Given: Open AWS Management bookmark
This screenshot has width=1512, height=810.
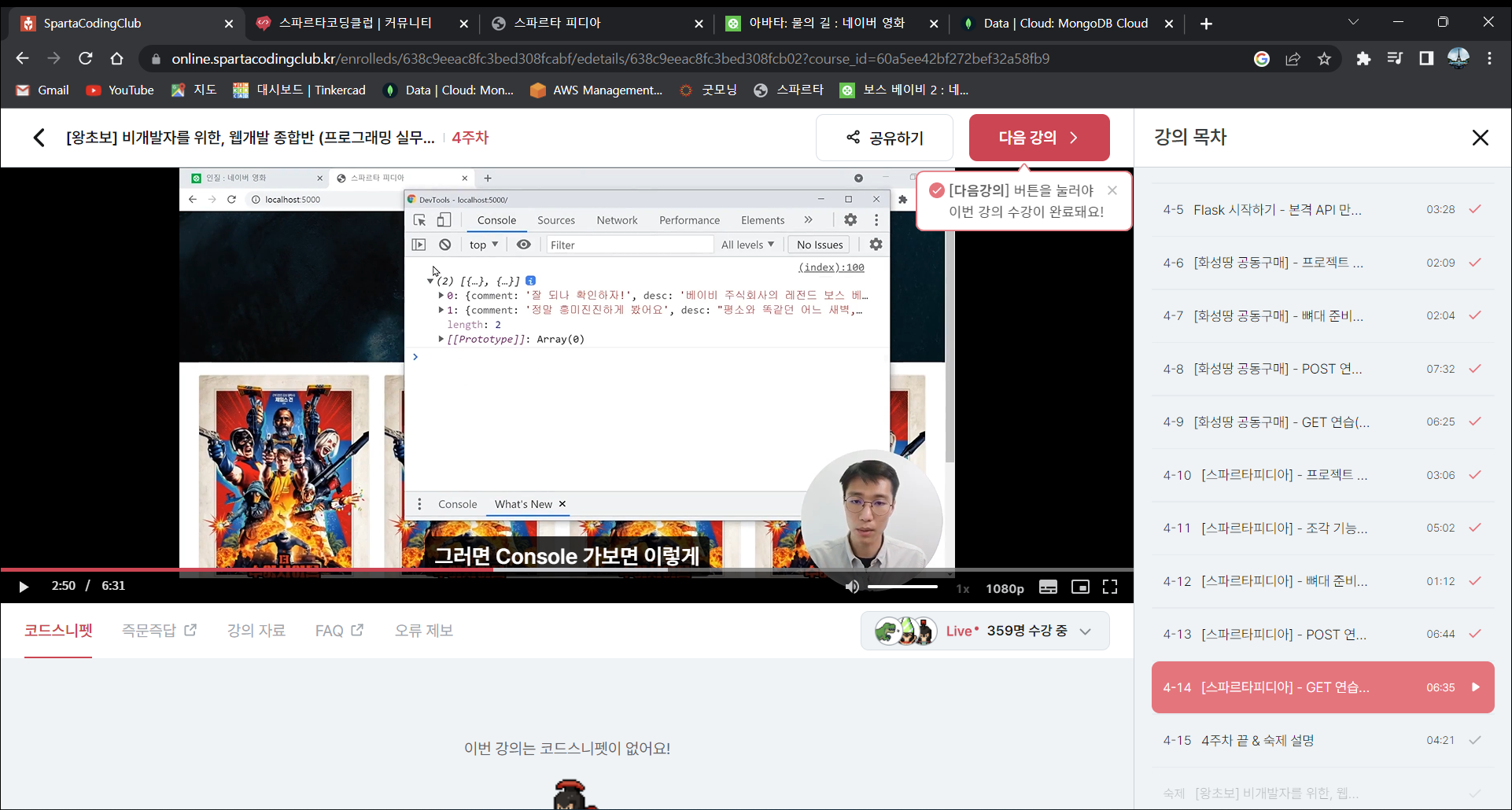Looking at the screenshot, I should click(596, 90).
